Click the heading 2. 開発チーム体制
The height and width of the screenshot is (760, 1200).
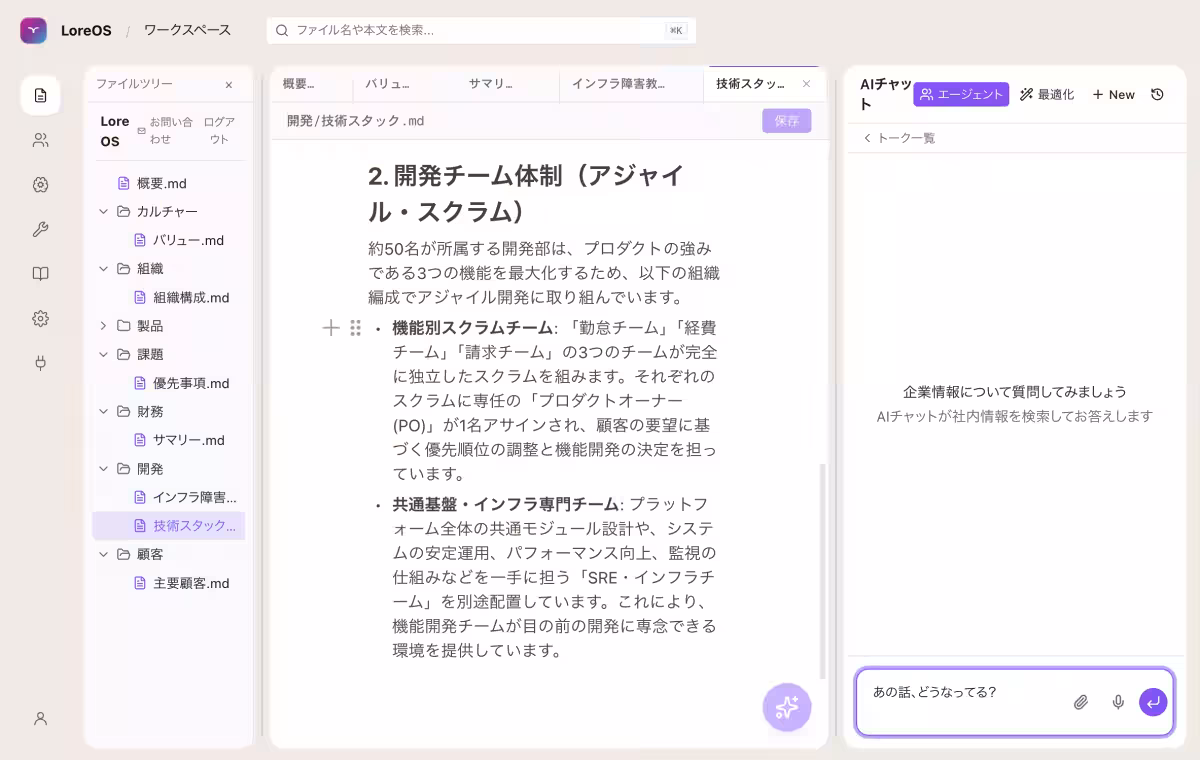[x=526, y=194]
